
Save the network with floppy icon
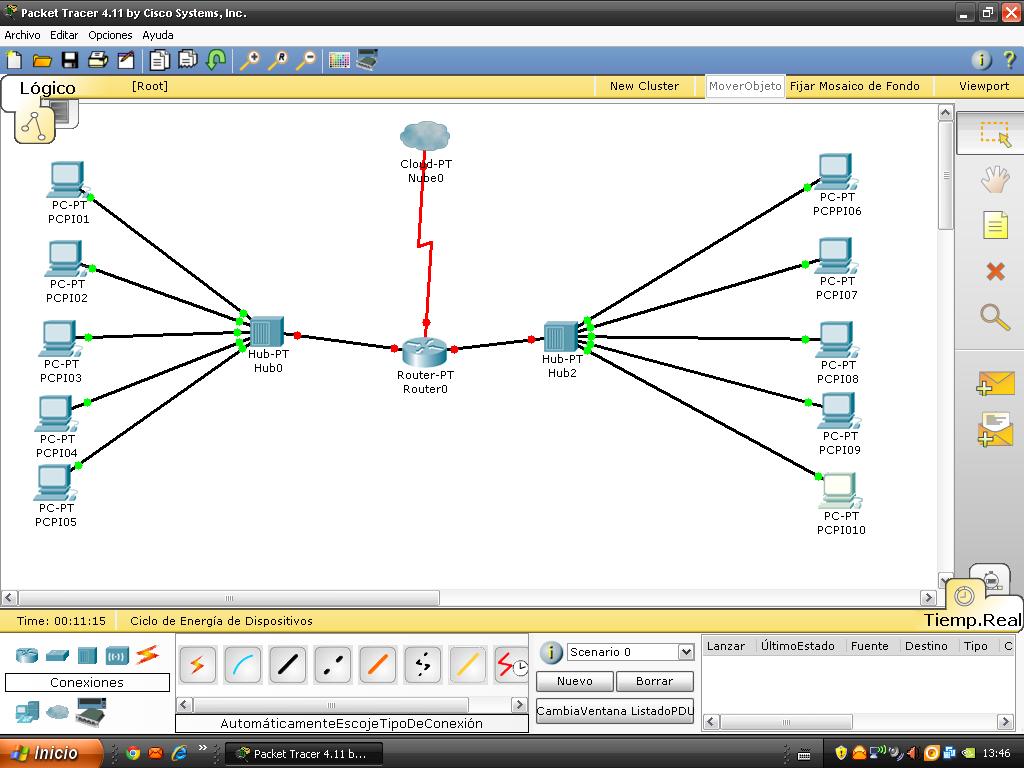pos(70,60)
